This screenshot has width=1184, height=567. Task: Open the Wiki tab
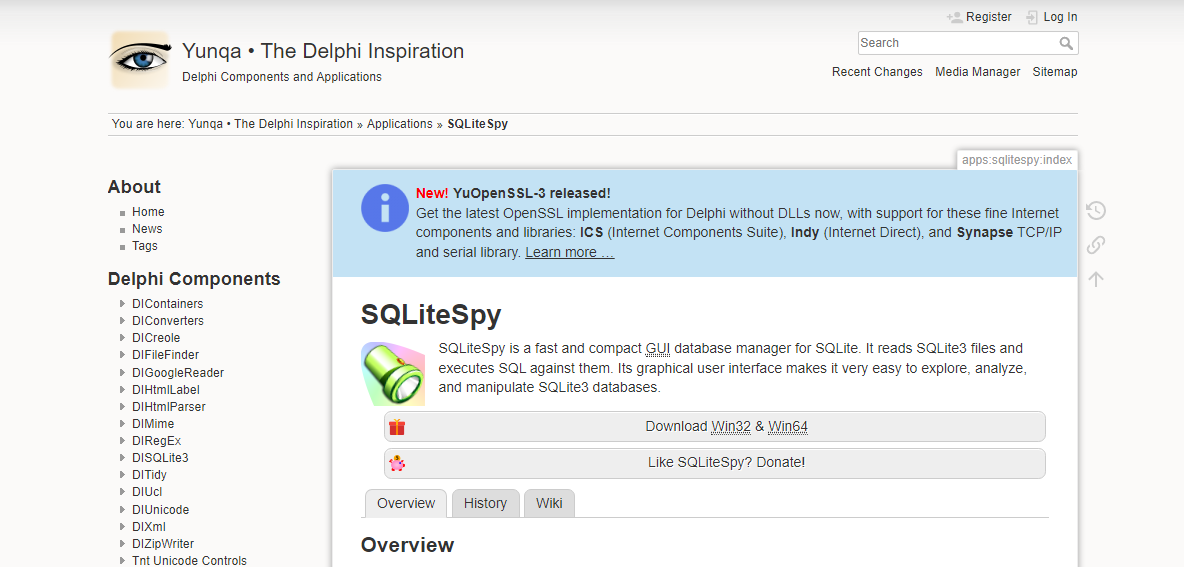(x=549, y=503)
